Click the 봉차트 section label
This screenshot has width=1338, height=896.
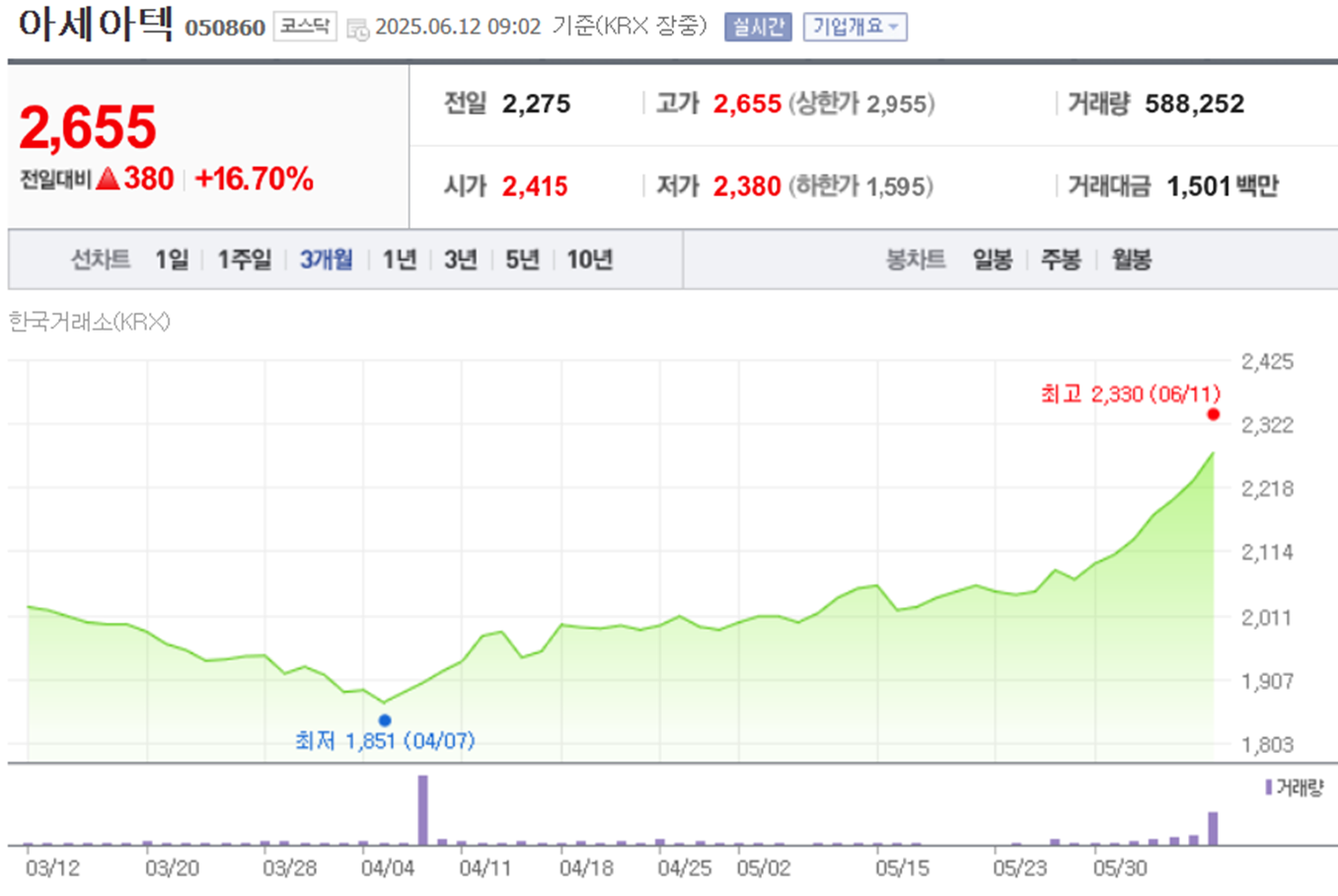coord(915,260)
